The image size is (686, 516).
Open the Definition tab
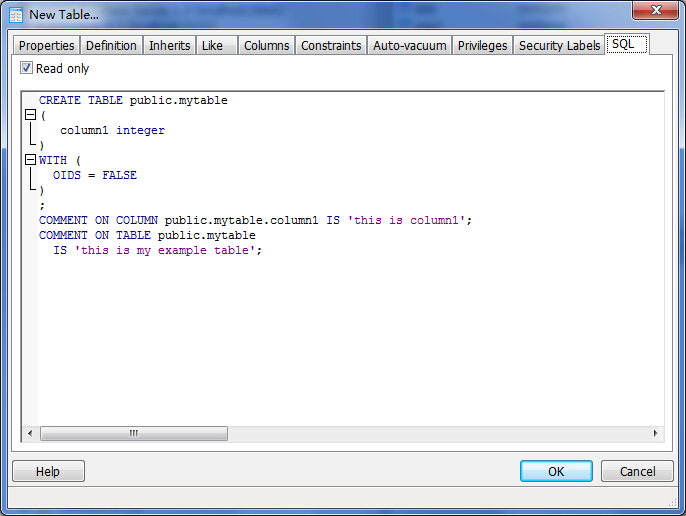pos(111,46)
